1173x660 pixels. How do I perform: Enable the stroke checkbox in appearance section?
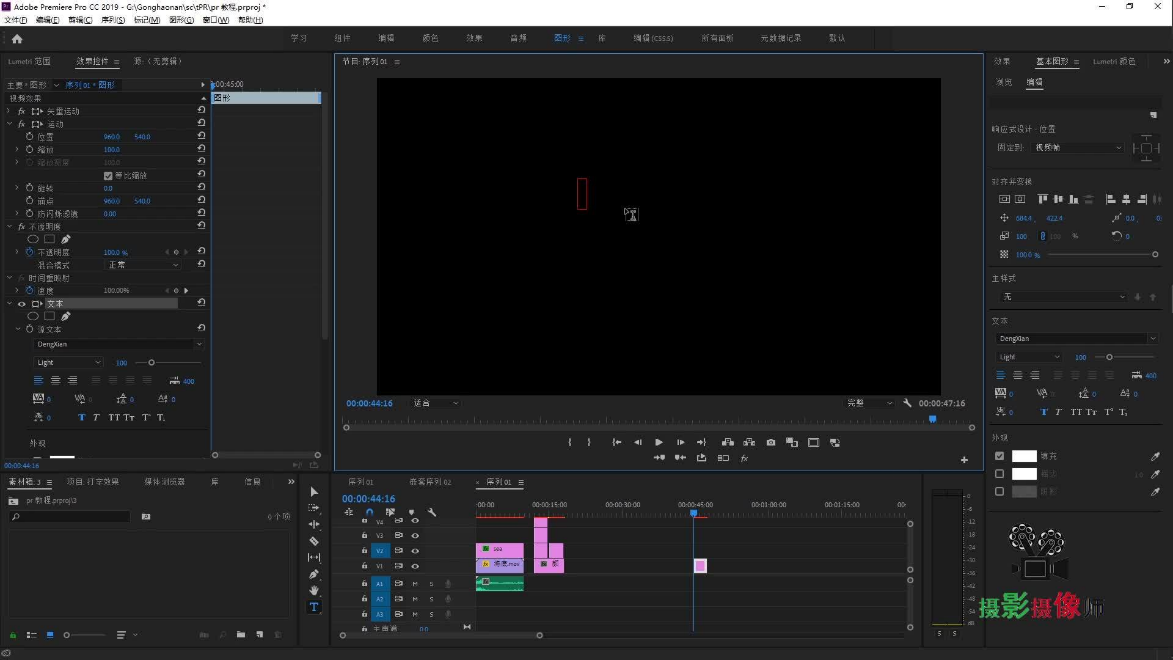(x=999, y=474)
